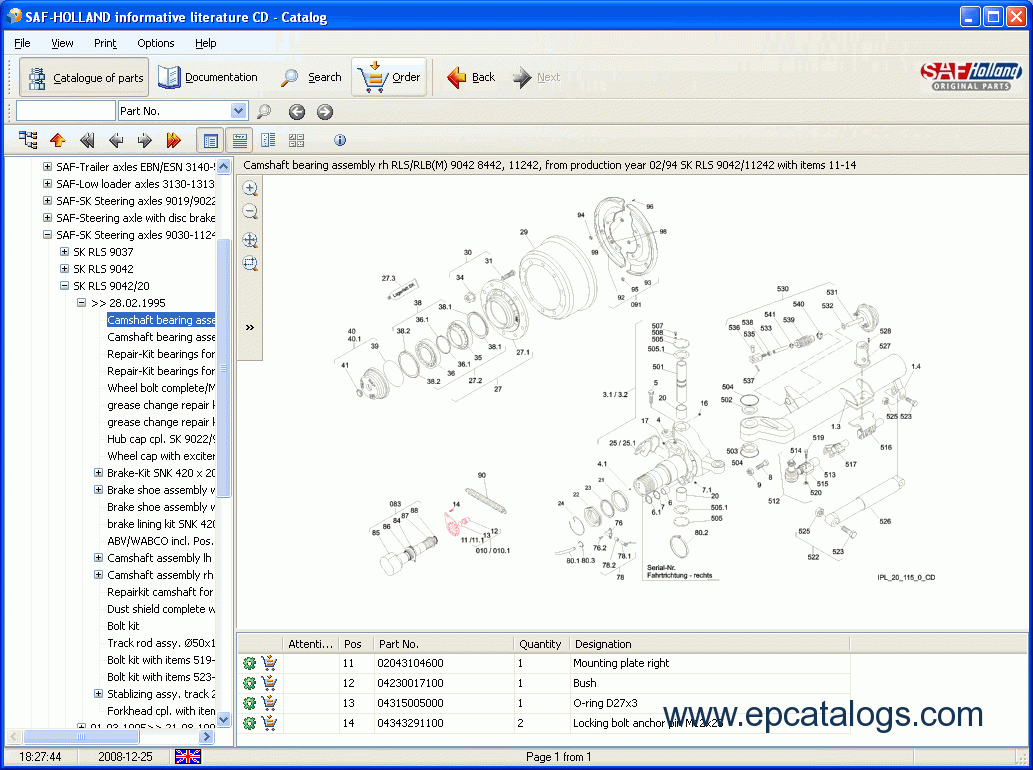The width and height of the screenshot is (1033, 770).
Task: Click the zoom out magnifier icon
Action: 250,212
